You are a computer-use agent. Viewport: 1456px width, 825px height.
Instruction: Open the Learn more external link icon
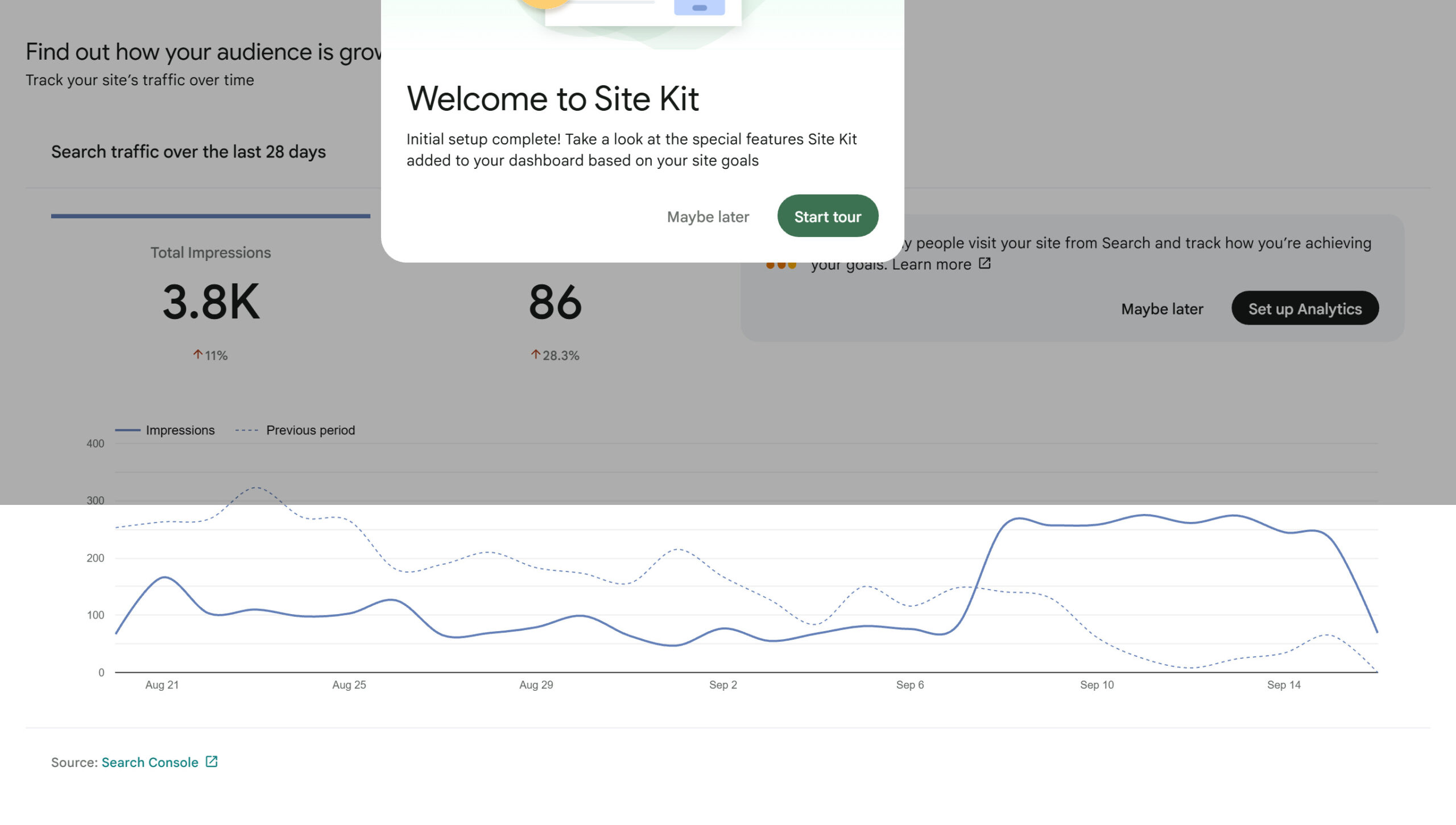point(985,263)
